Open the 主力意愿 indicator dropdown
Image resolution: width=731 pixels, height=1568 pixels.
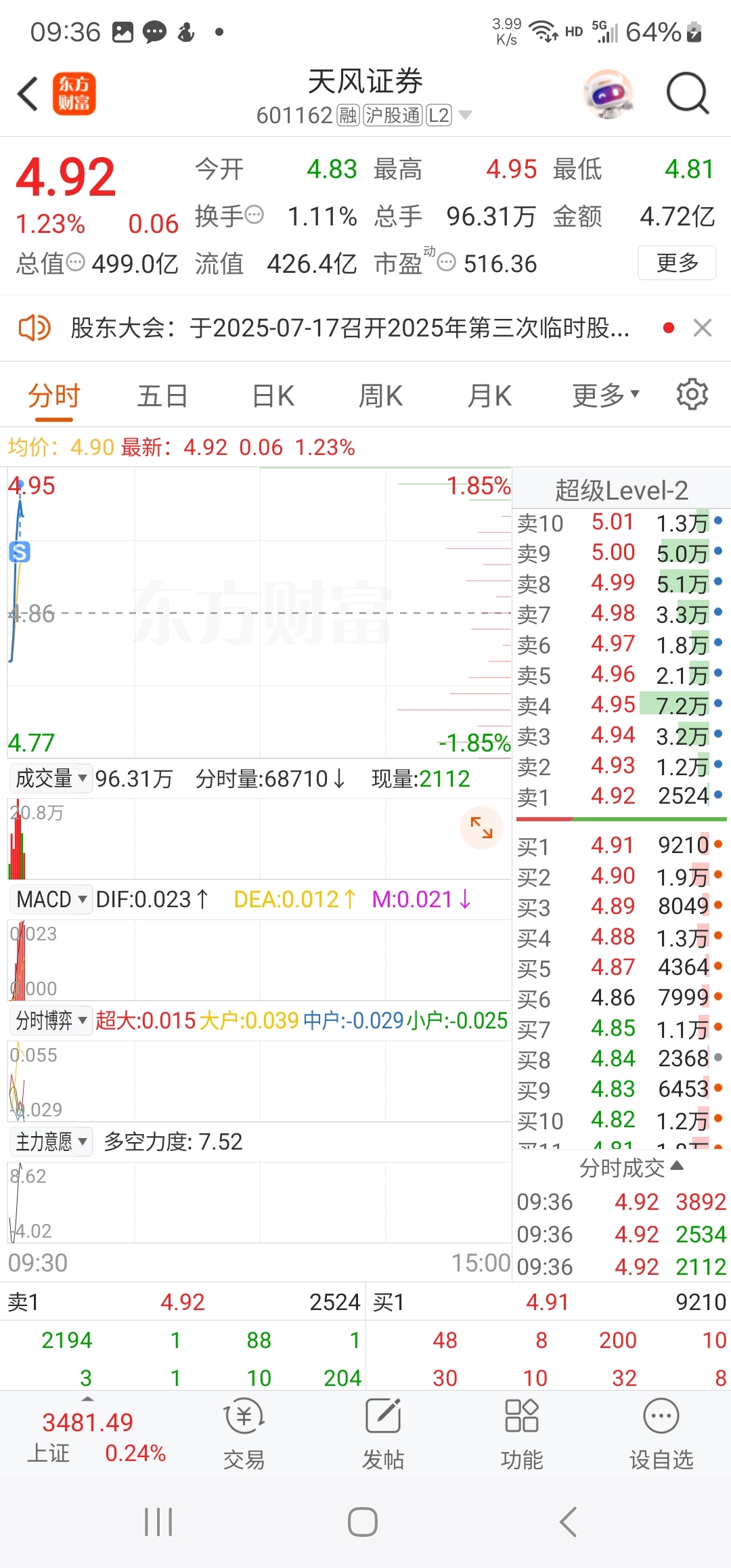50,1141
